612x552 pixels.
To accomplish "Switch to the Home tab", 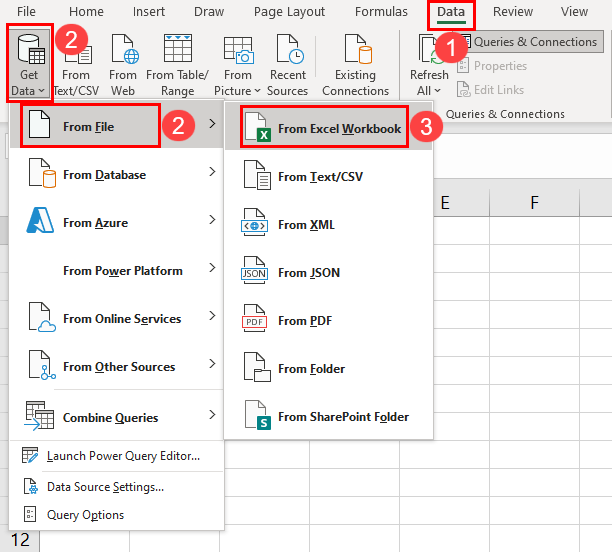I will tap(86, 12).
